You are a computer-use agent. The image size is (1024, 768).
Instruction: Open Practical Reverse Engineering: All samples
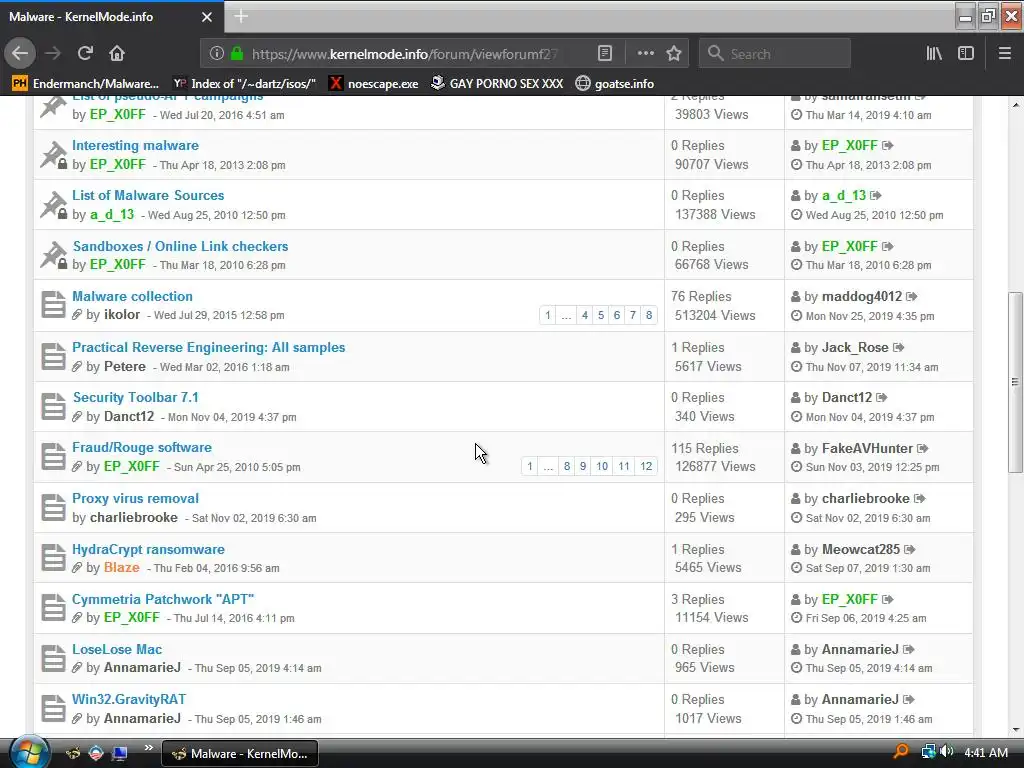208,347
